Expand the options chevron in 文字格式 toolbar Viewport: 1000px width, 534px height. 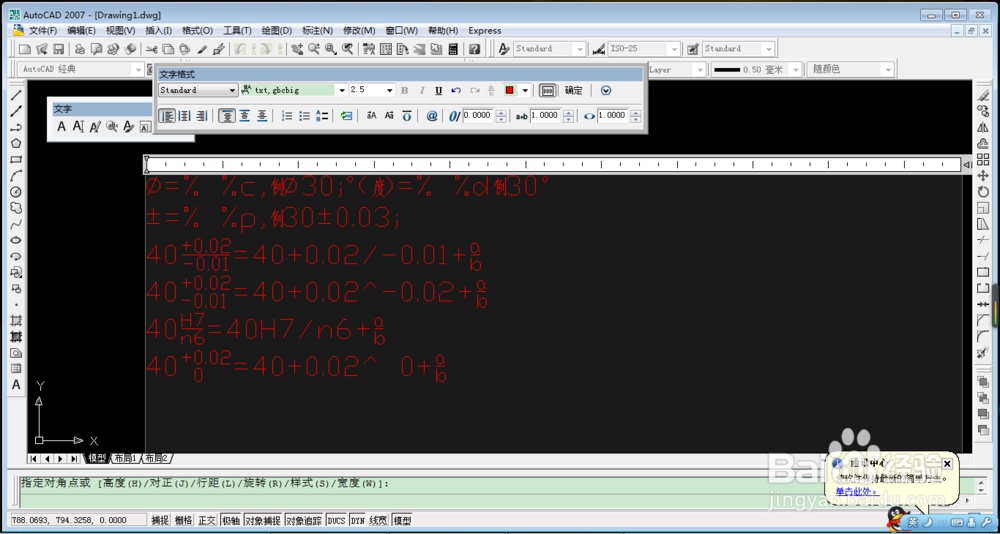point(606,91)
